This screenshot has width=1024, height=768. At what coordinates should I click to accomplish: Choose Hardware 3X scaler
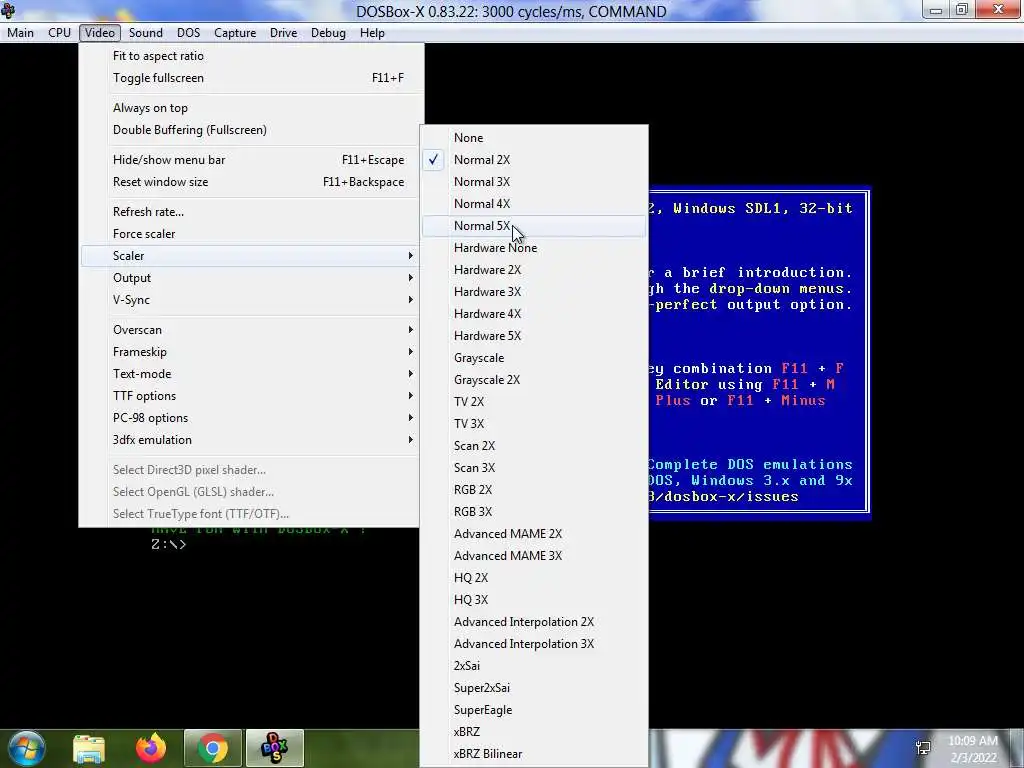pos(534,292)
